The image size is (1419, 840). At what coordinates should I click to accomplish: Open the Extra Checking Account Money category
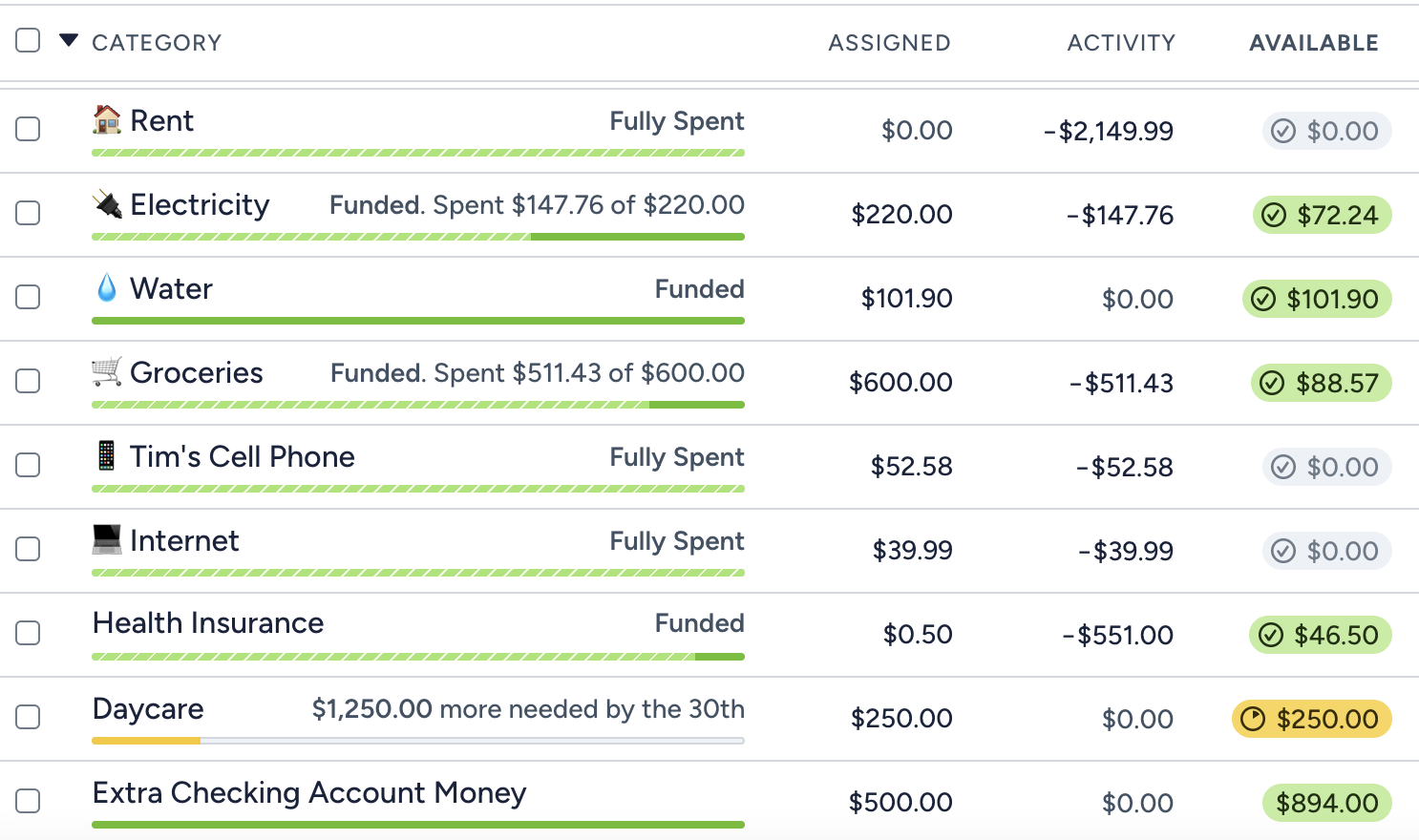309,793
